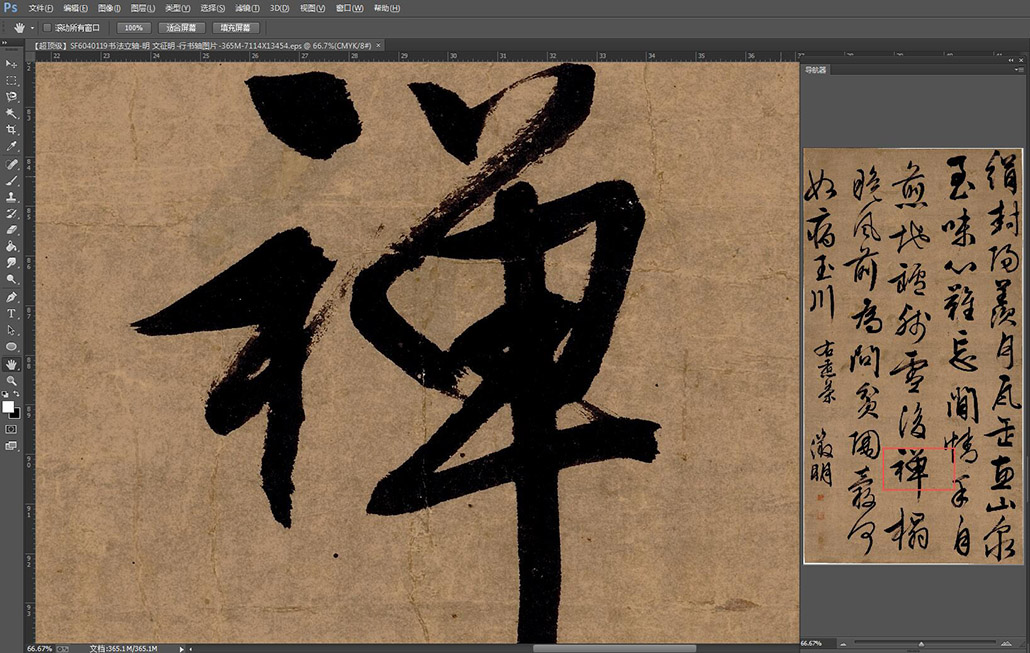Click the horizontal canvas scrollbar
The image size is (1030, 653).
pos(614,648)
